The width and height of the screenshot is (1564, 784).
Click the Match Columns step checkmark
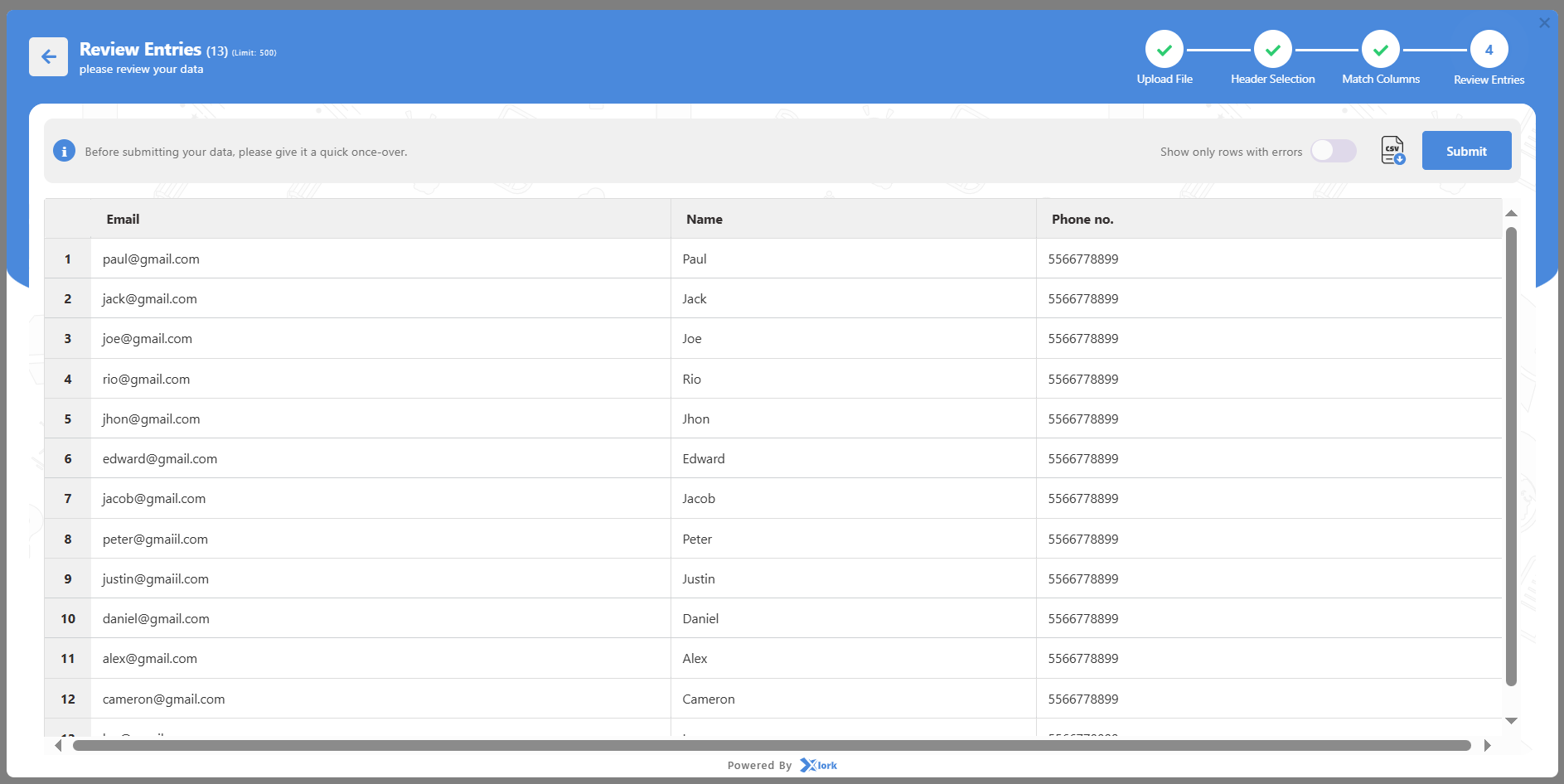tap(1380, 50)
